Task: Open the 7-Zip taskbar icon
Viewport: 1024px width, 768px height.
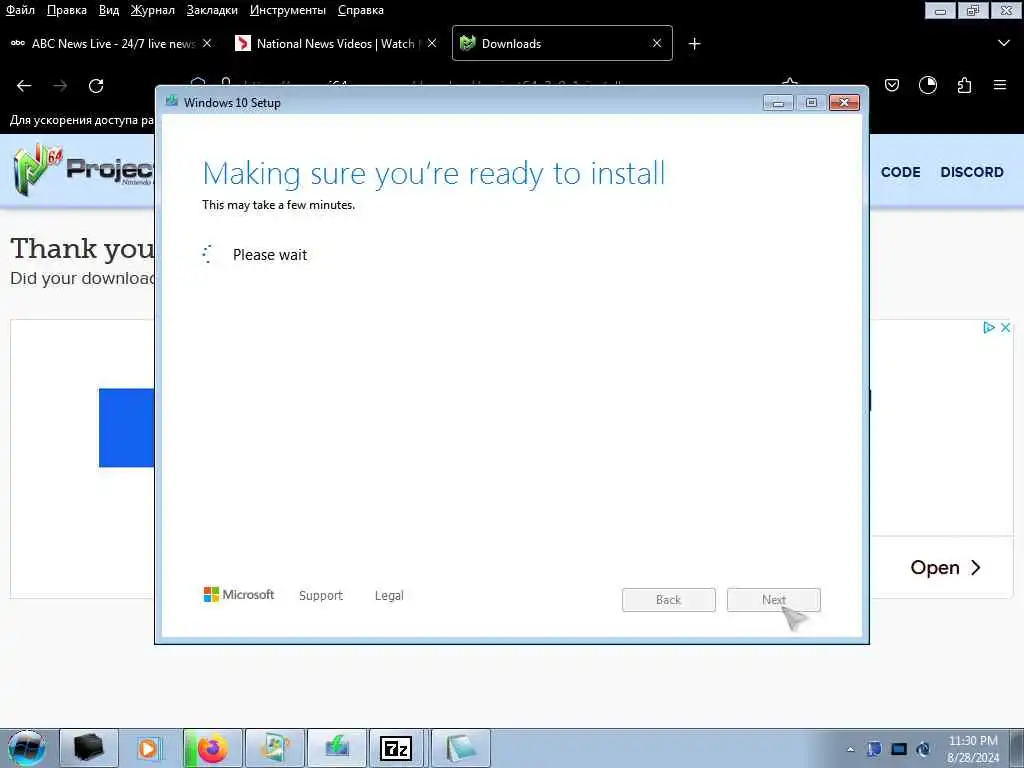Action: pyautogui.click(x=396, y=748)
